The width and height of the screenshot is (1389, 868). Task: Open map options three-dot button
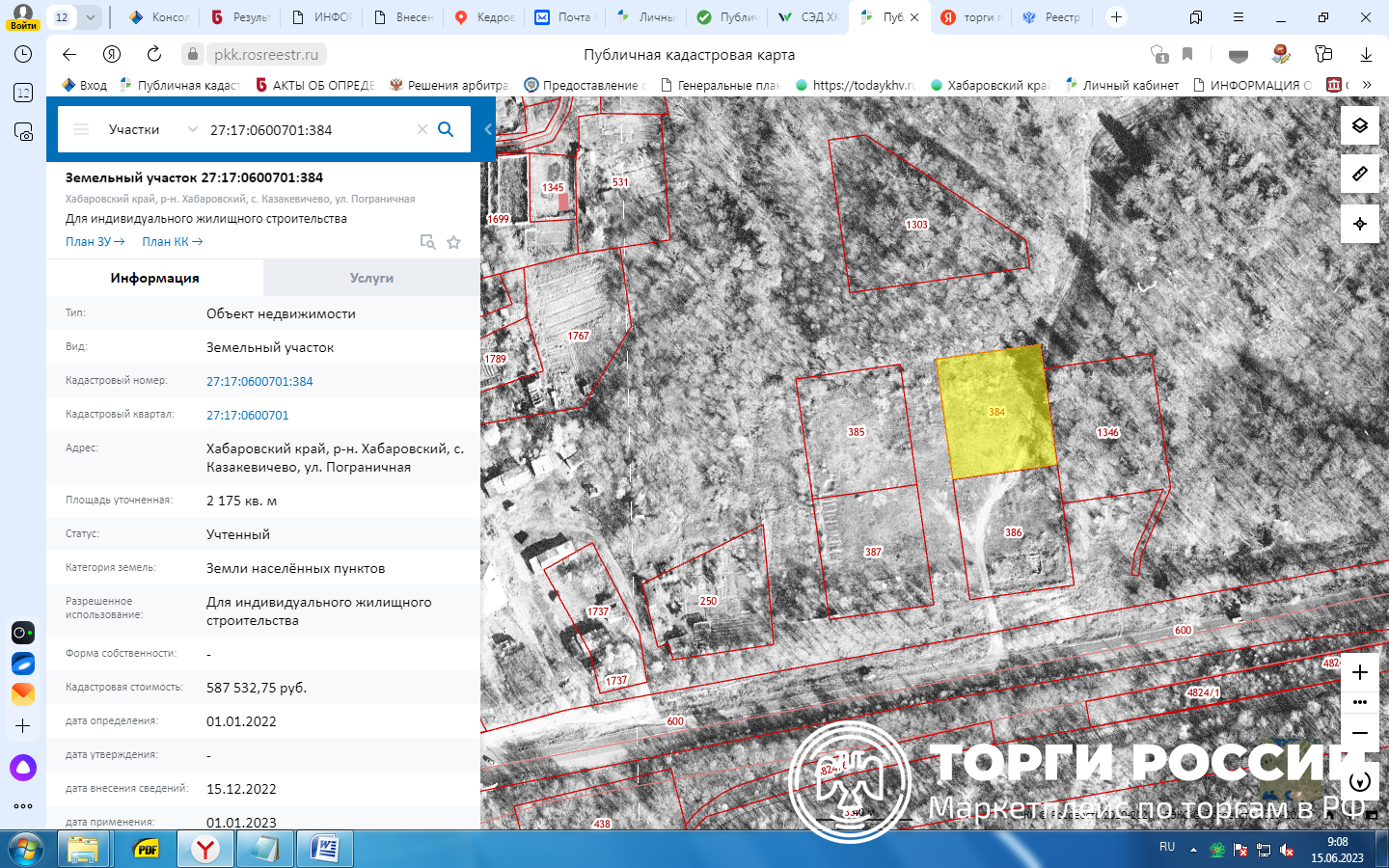coord(1360,702)
